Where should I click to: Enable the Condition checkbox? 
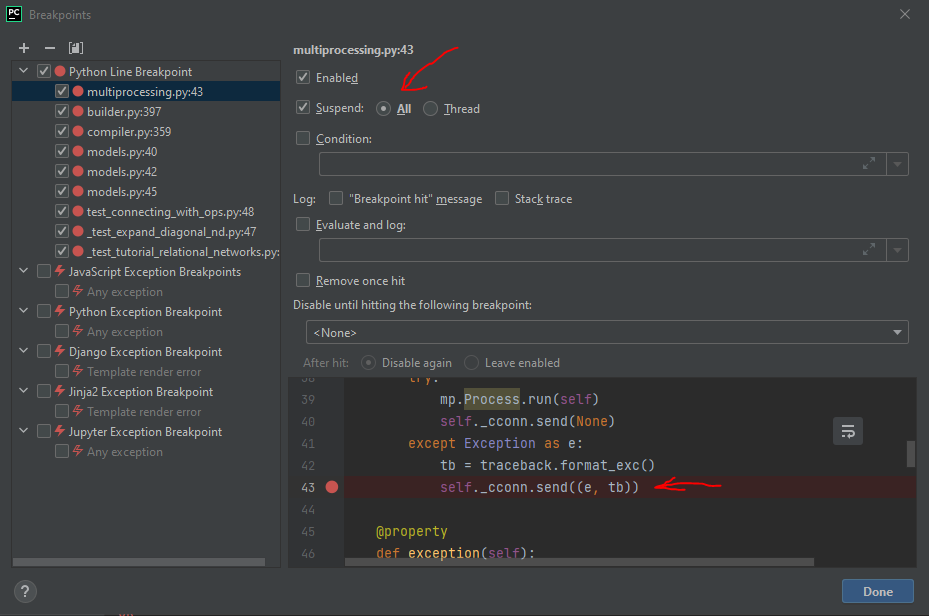click(303, 138)
